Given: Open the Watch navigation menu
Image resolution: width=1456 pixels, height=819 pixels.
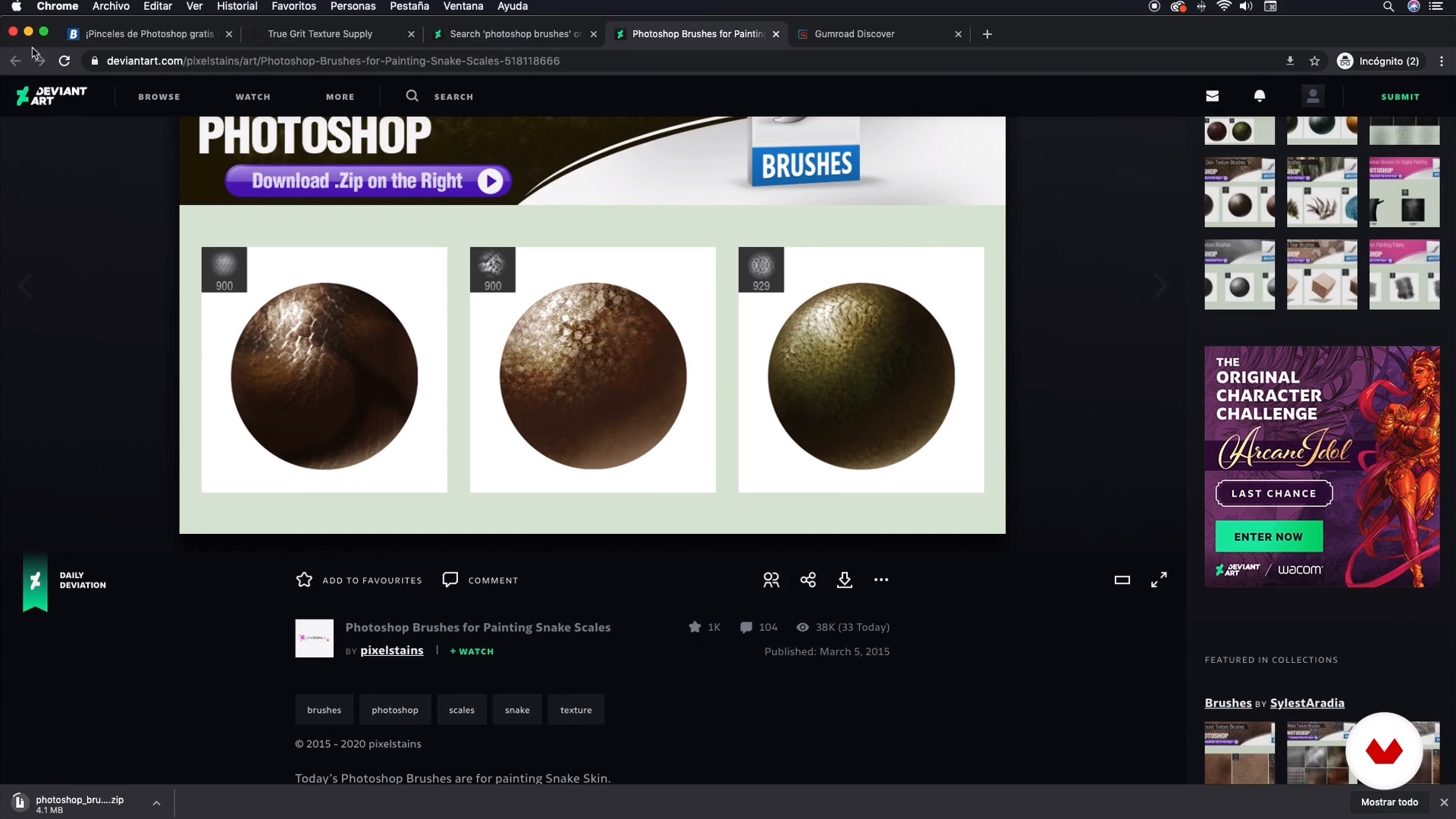Looking at the screenshot, I should coord(253,97).
